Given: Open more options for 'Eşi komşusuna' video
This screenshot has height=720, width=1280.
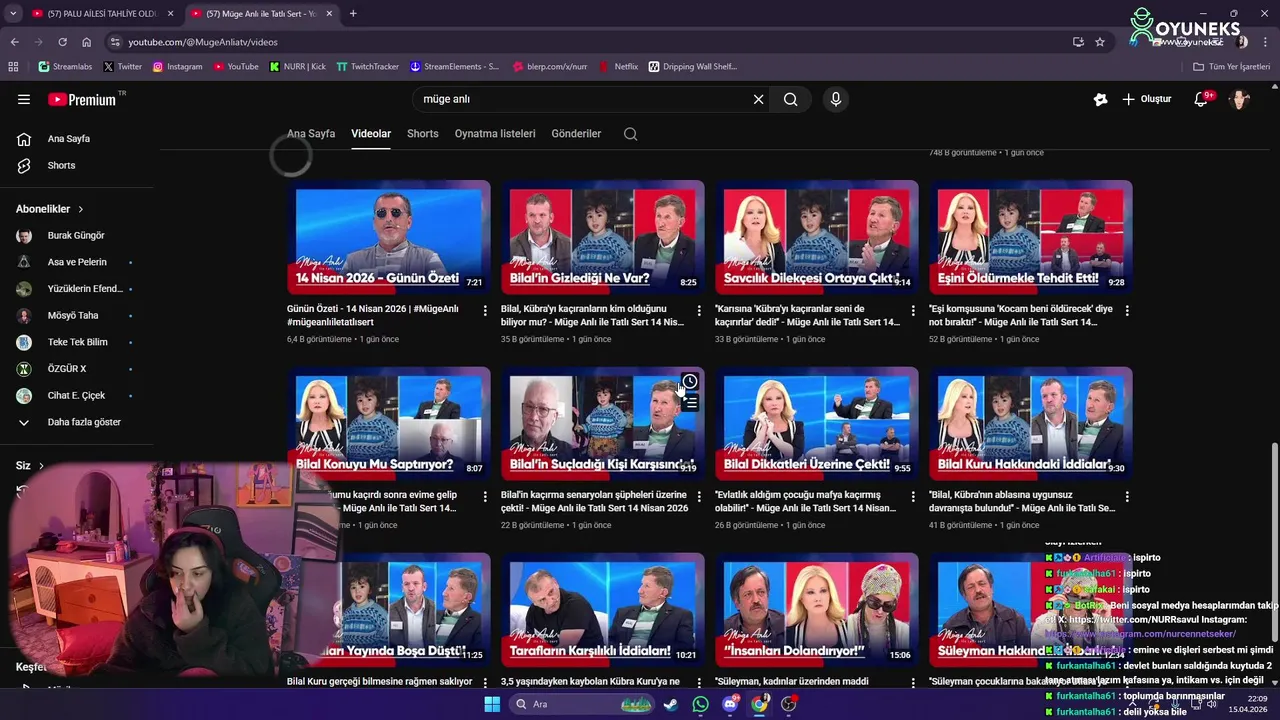Looking at the screenshot, I should tap(1127, 311).
